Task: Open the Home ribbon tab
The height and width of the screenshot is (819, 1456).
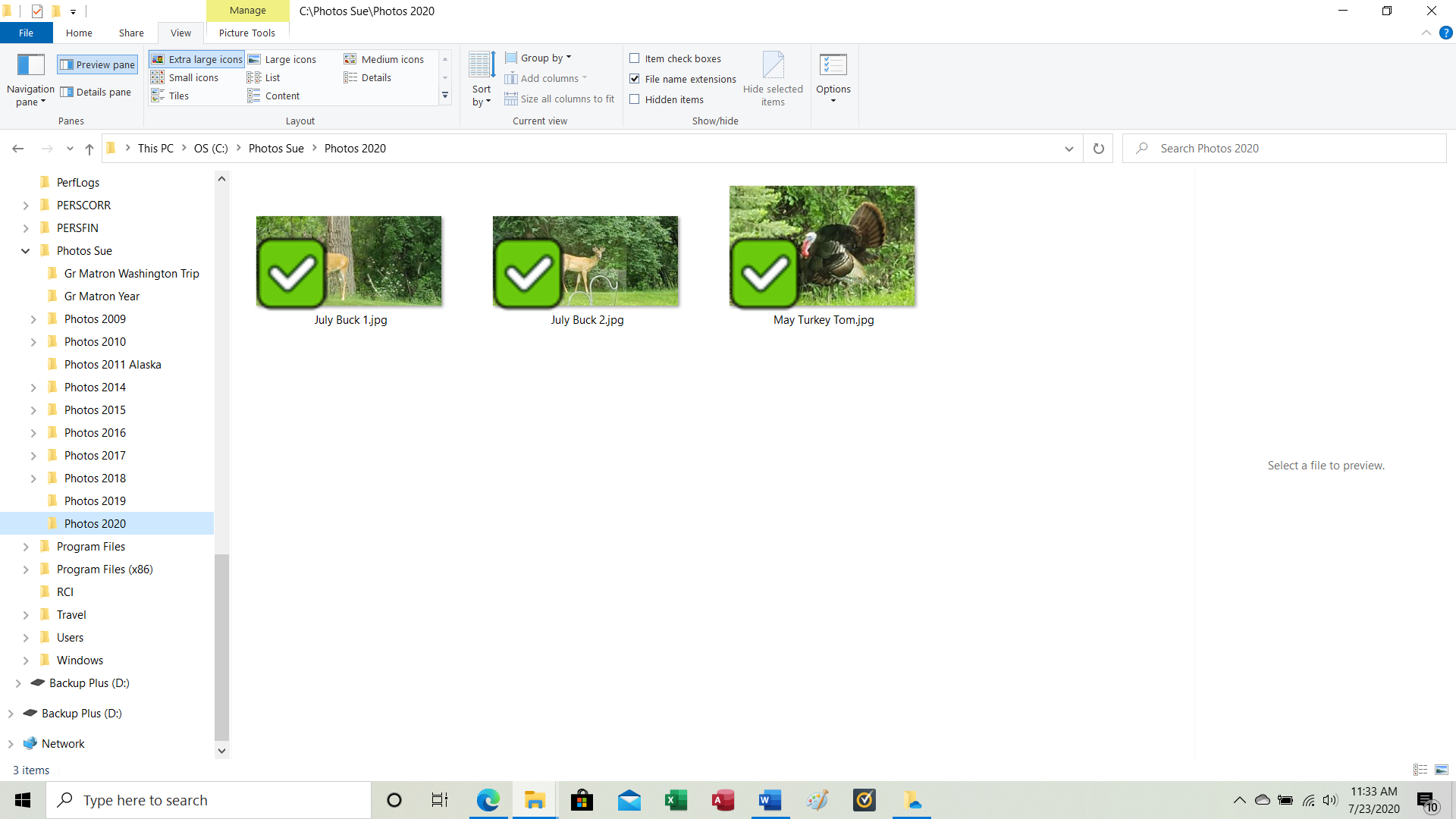Action: point(79,33)
